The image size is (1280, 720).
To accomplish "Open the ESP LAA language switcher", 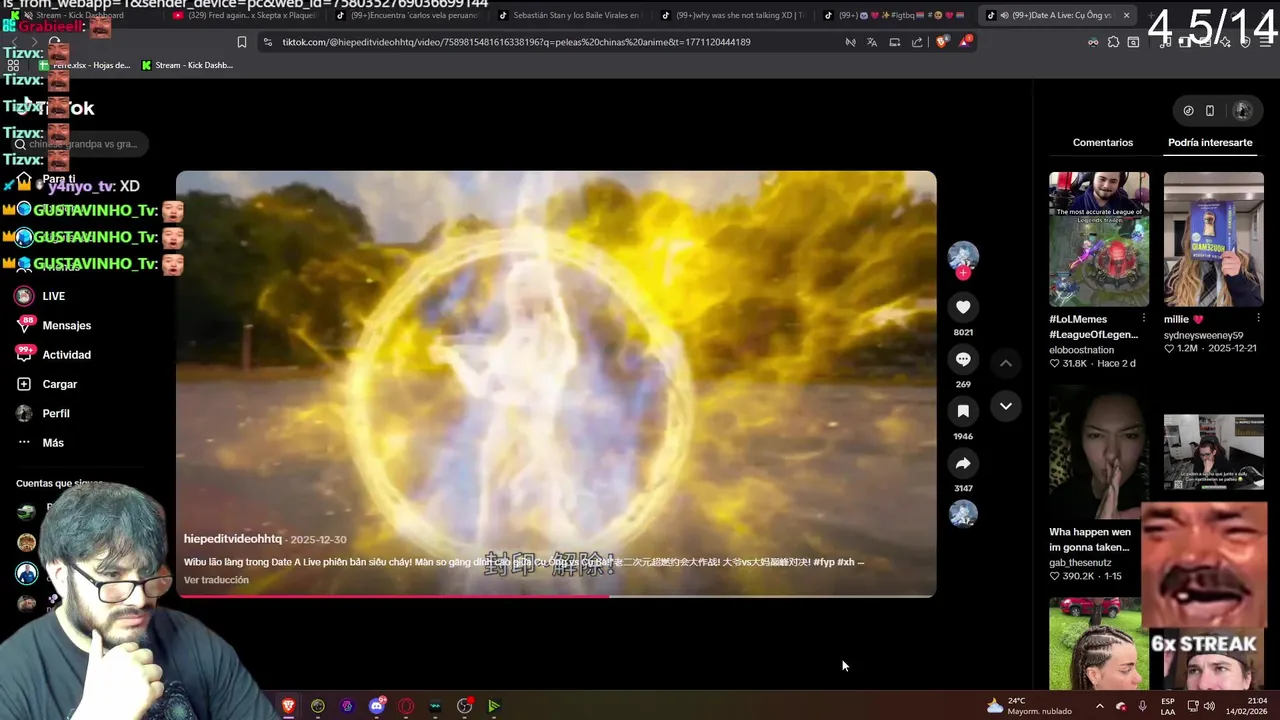I will coord(1168,706).
